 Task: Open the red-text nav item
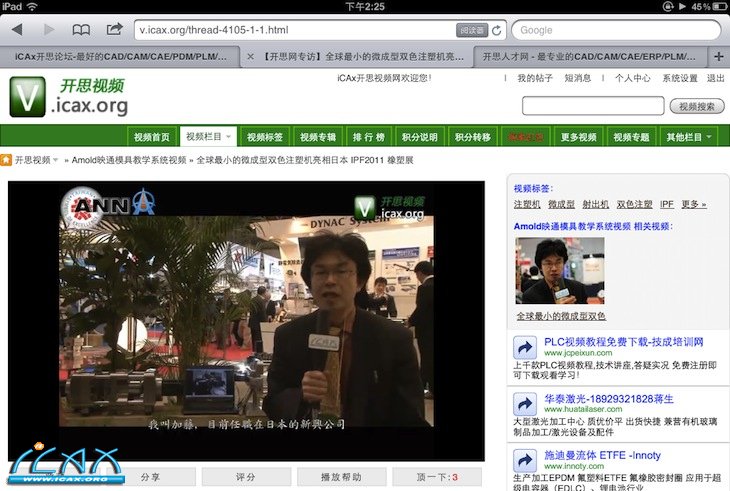click(526, 137)
